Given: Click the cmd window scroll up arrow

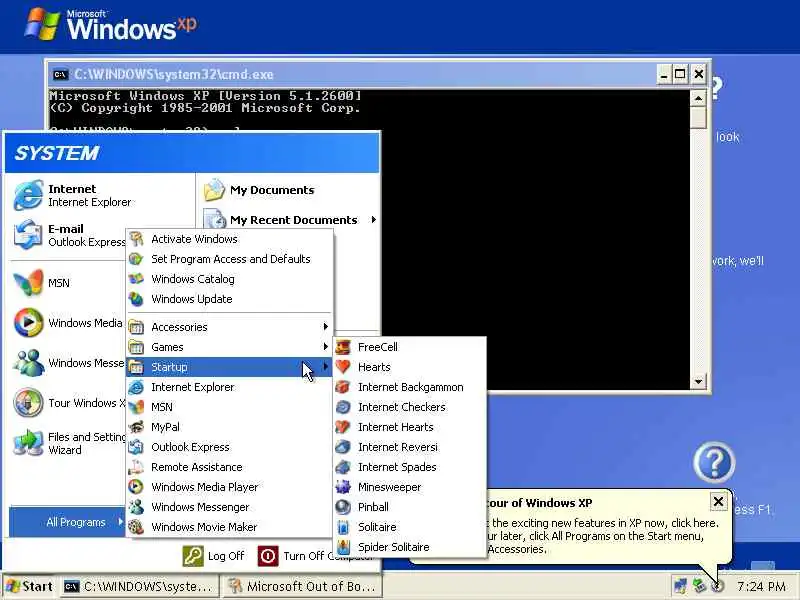Looking at the screenshot, I should coord(698,97).
